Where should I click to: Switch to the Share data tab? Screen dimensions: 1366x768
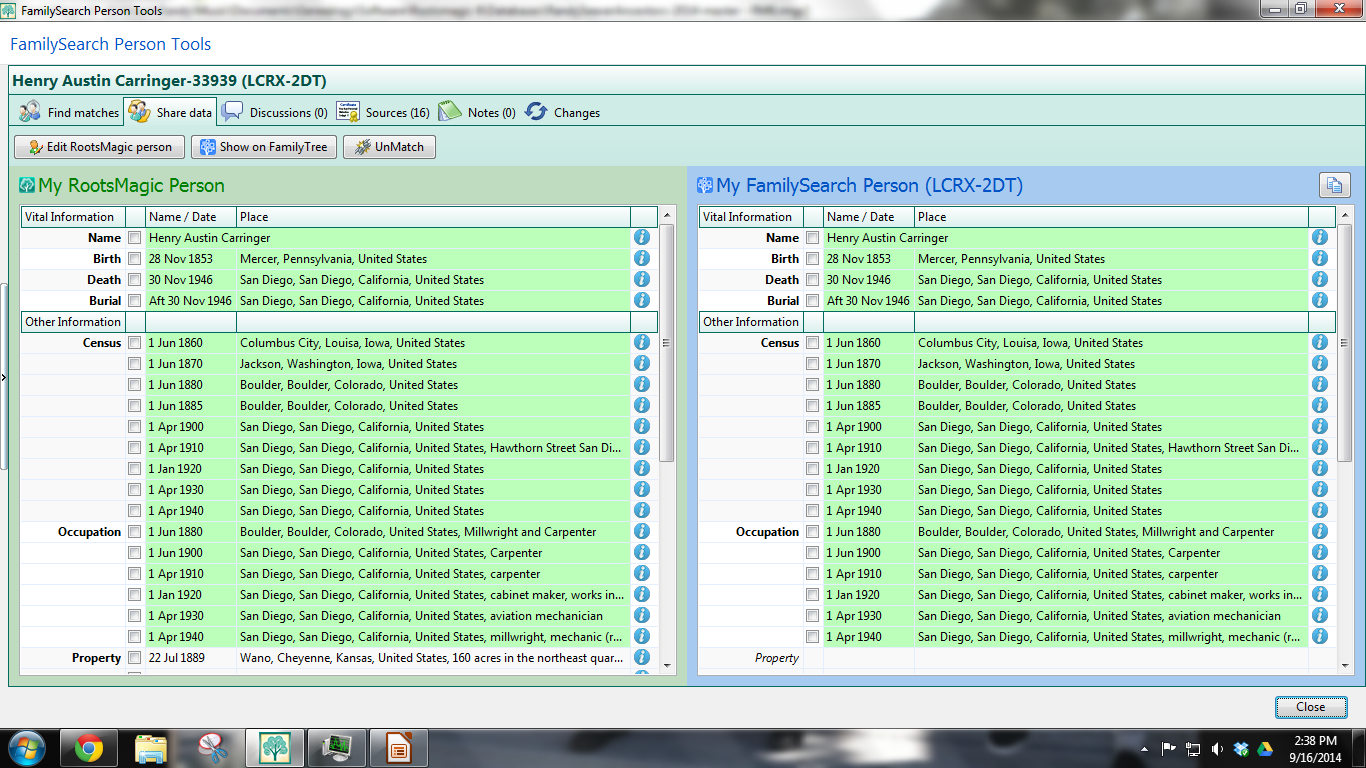(x=170, y=112)
